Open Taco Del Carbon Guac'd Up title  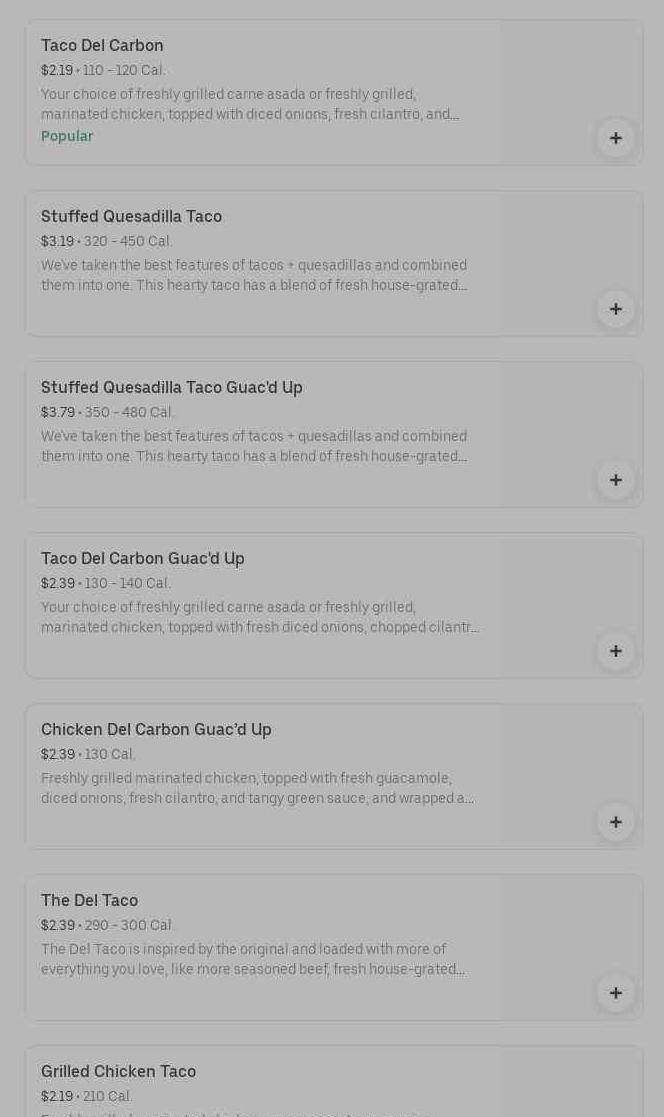[142, 558]
